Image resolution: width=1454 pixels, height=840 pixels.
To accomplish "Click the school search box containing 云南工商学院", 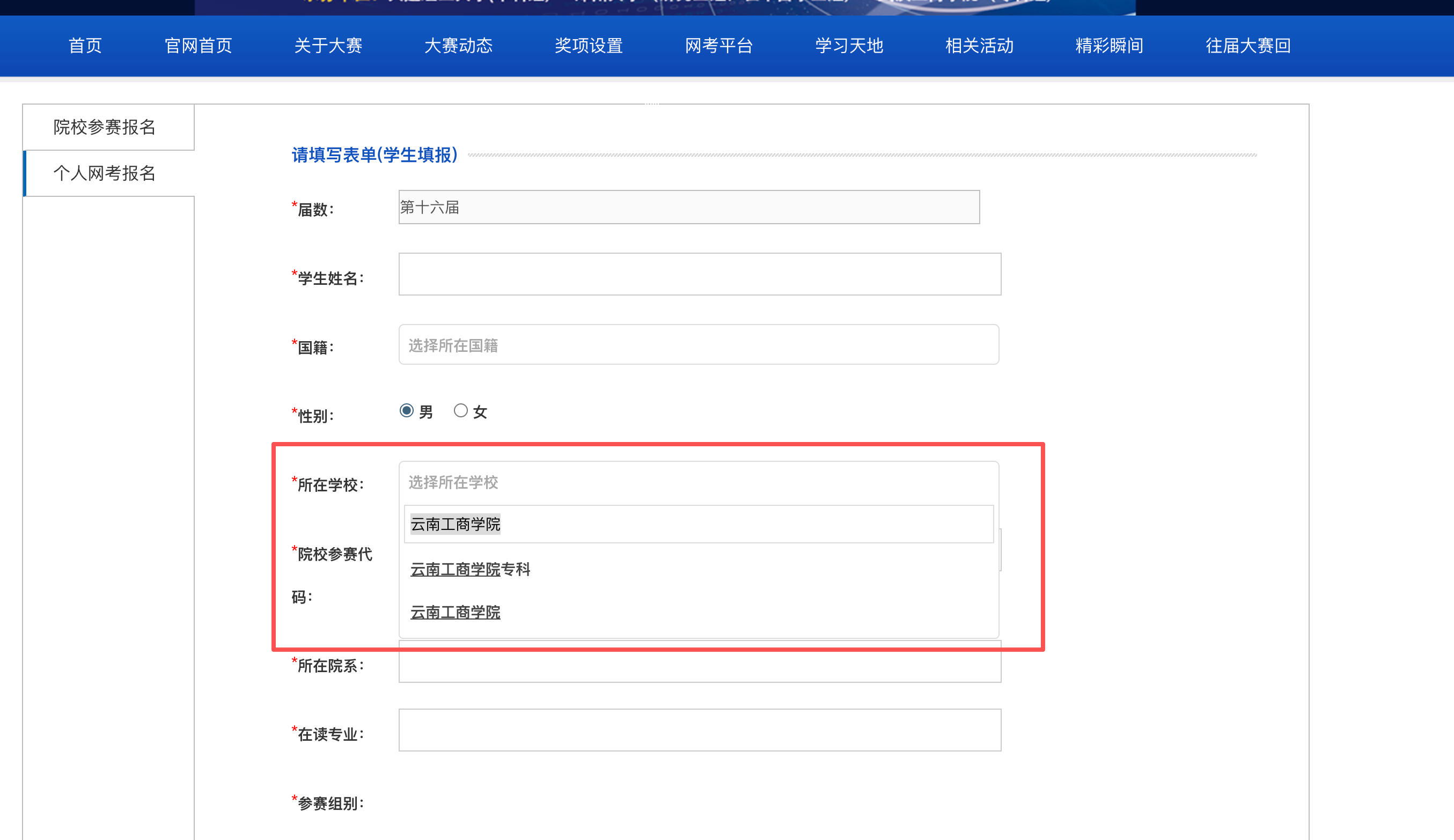I will point(698,524).
